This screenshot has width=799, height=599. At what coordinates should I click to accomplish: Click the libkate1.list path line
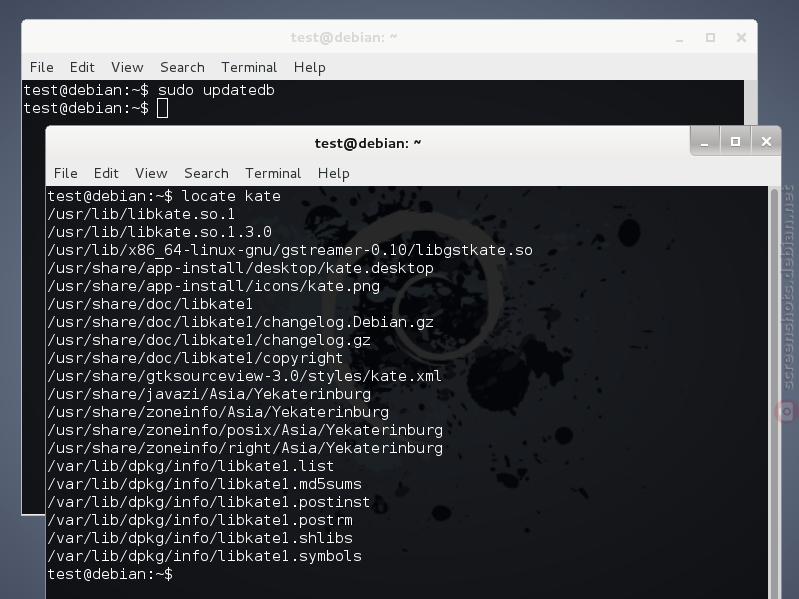click(191, 466)
